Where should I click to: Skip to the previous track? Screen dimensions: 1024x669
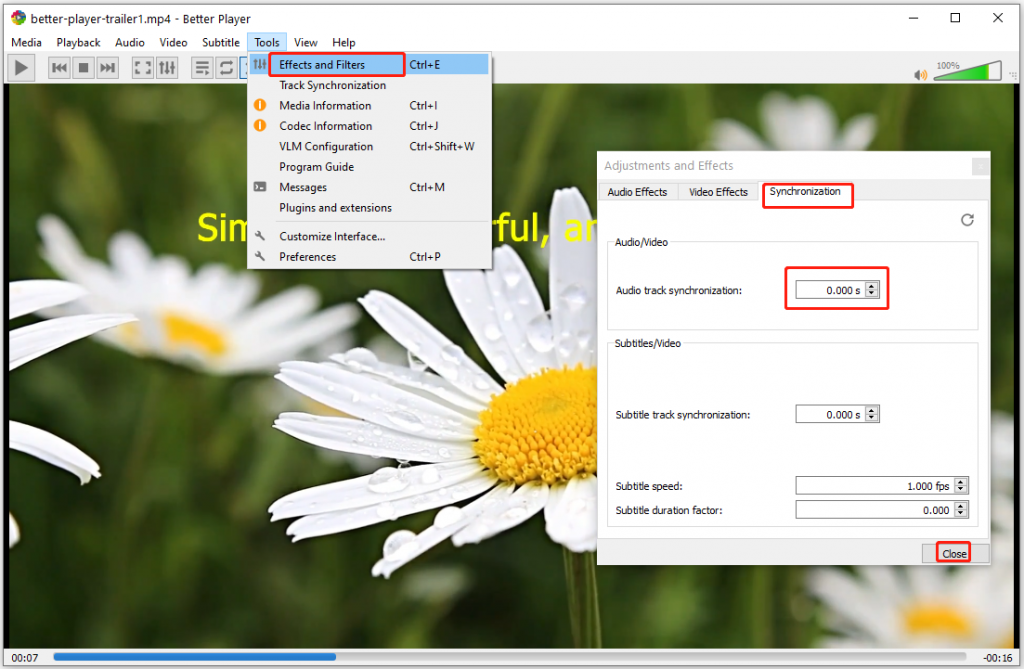click(x=59, y=68)
